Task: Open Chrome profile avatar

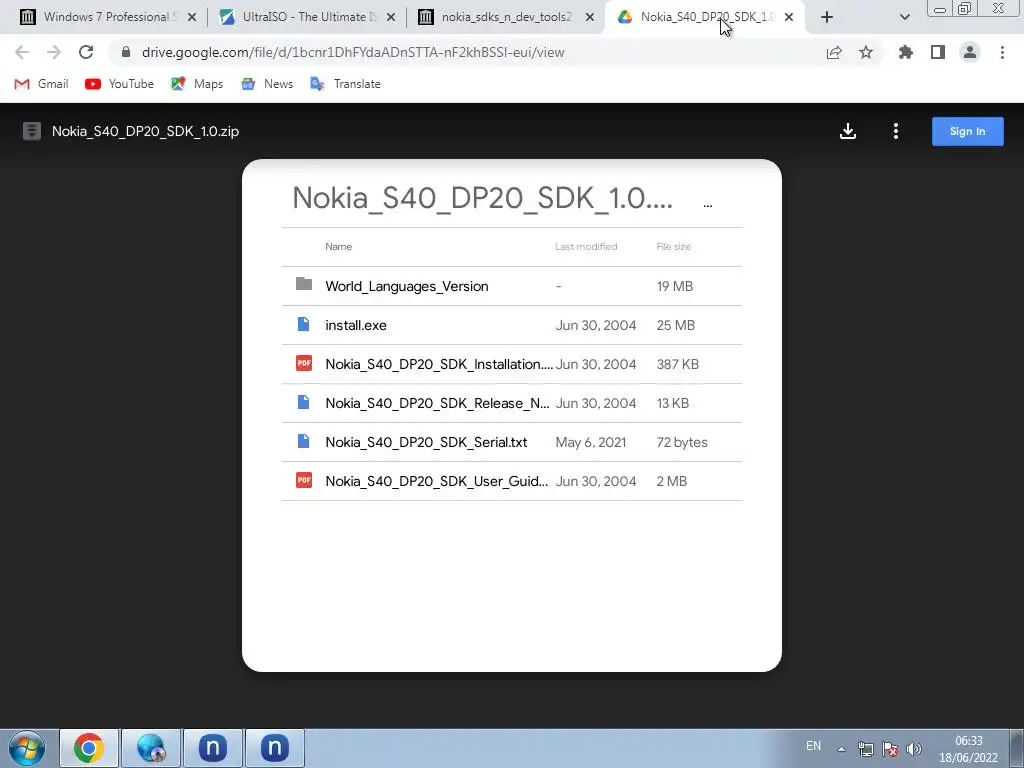Action: (970, 52)
